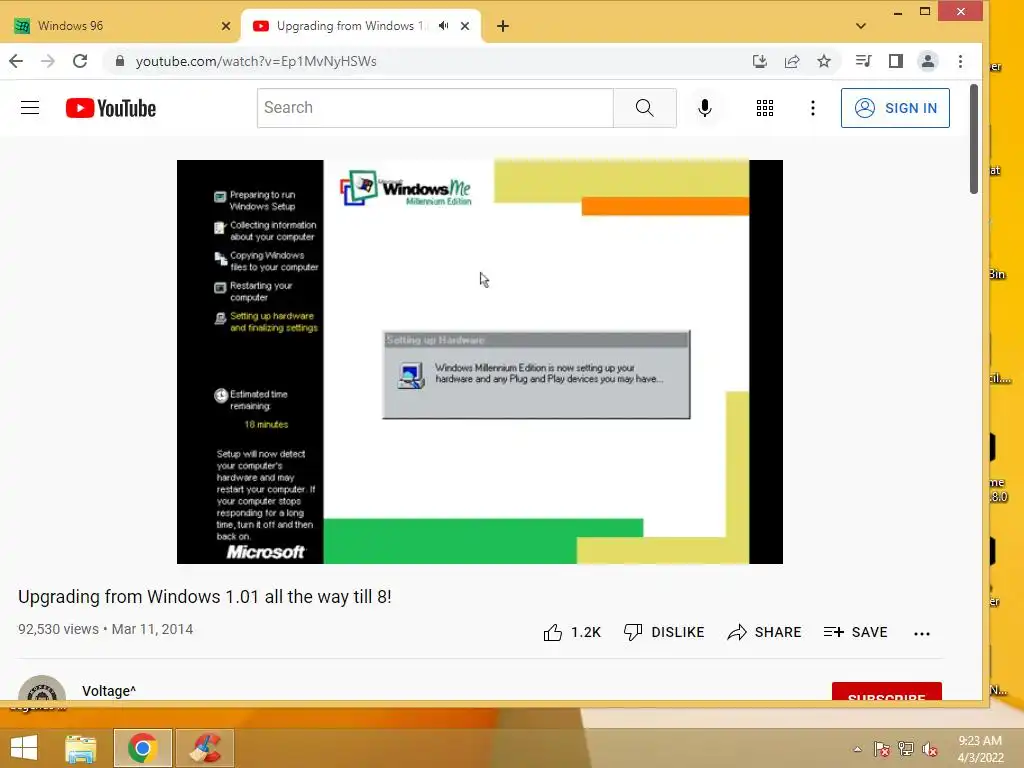Close the Windows 96 tab

(x=226, y=26)
